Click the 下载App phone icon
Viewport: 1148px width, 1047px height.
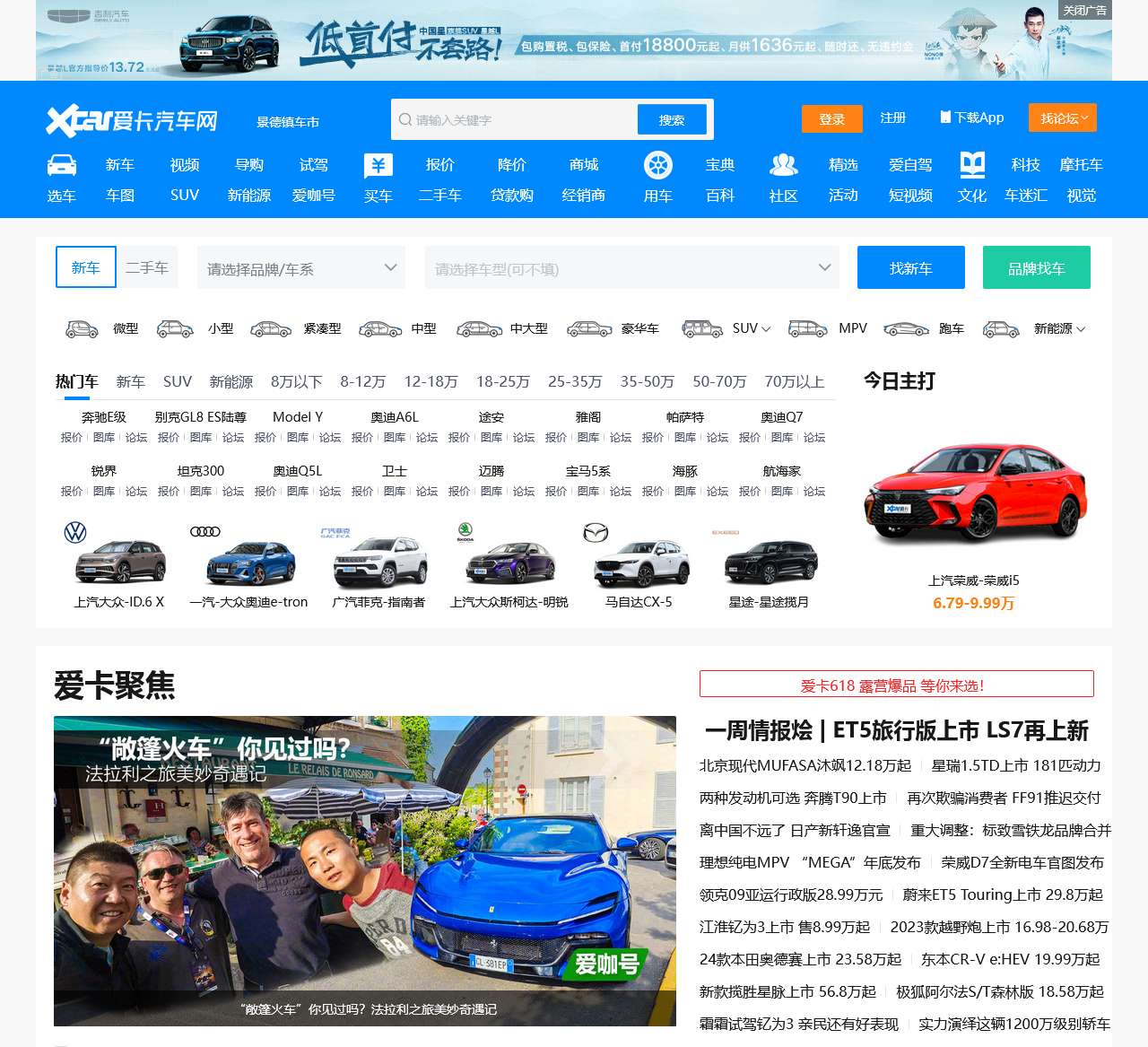pos(945,118)
